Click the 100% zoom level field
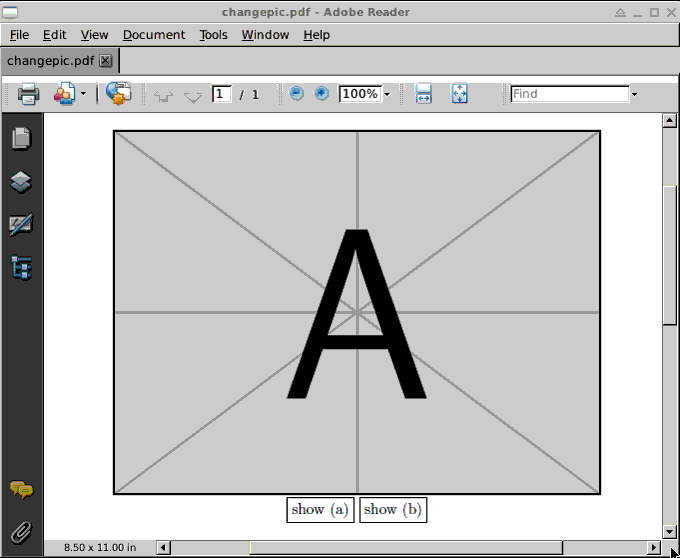This screenshot has width=680, height=558. (x=360, y=94)
